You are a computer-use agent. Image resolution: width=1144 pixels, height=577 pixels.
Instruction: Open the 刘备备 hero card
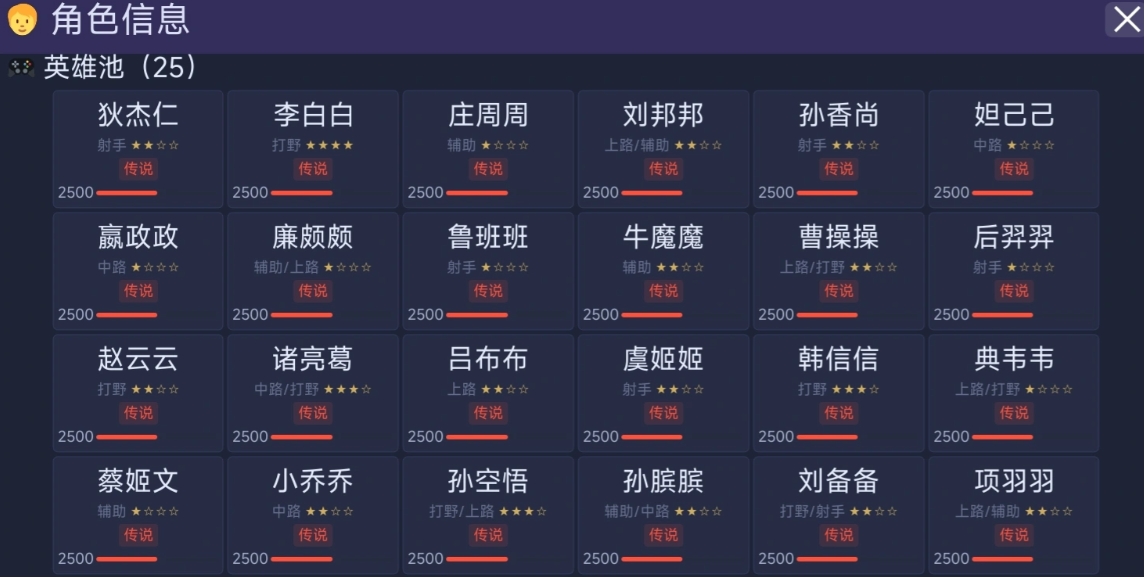click(x=838, y=515)
